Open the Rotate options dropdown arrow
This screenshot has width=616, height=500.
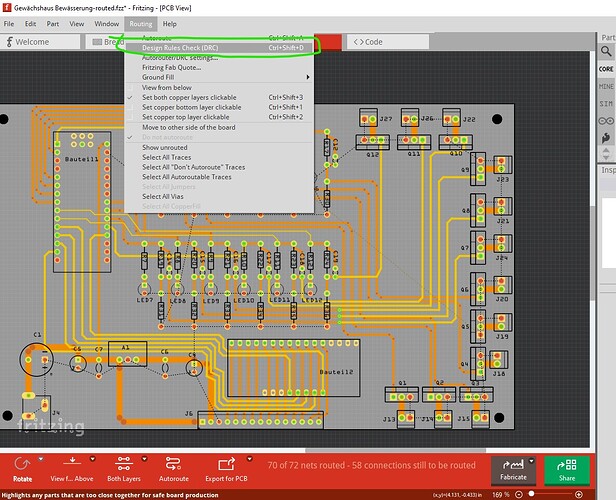pyautogui.click(x=41, y=459)
